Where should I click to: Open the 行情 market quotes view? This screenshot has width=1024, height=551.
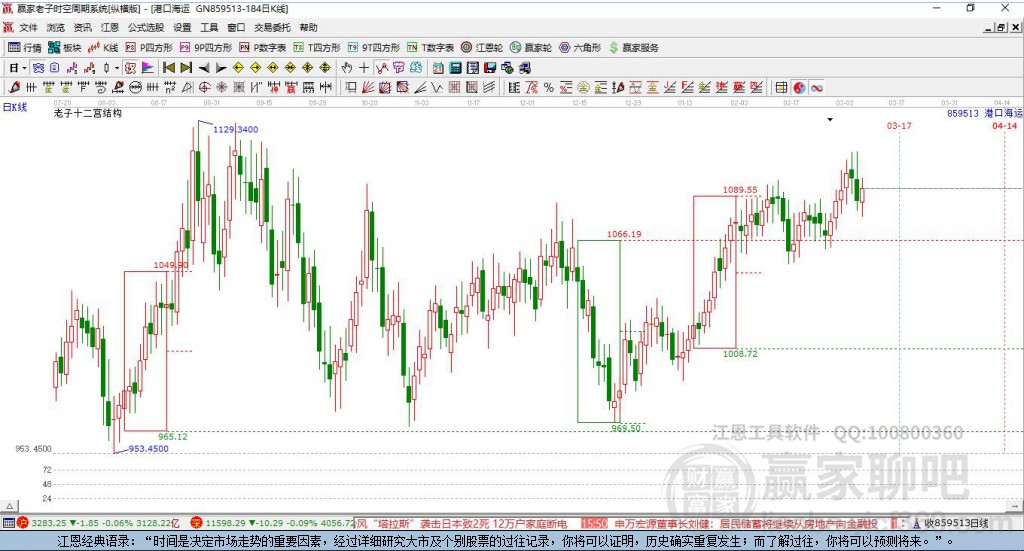[x=25, y=48]
